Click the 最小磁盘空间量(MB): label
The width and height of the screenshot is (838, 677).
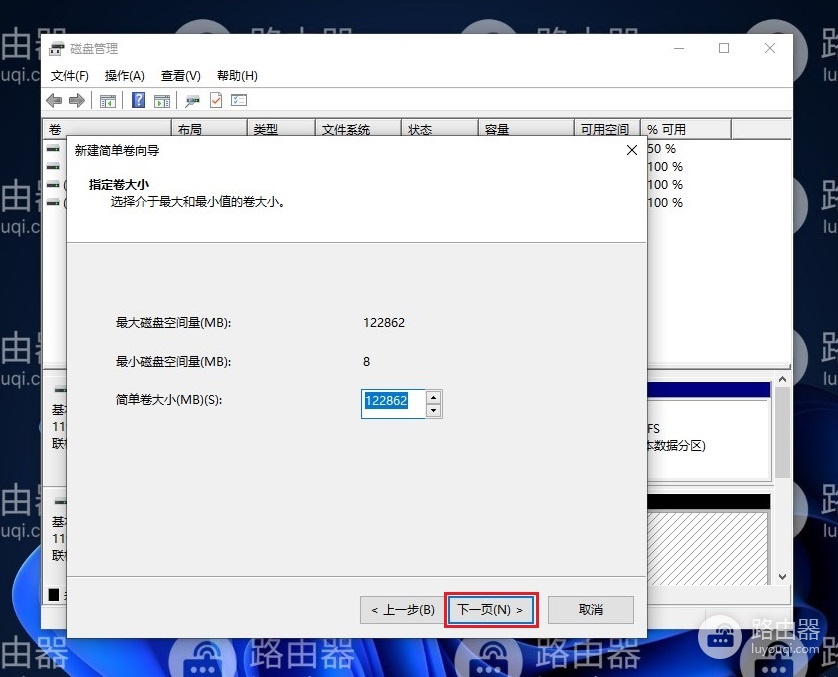coord(174,362)
